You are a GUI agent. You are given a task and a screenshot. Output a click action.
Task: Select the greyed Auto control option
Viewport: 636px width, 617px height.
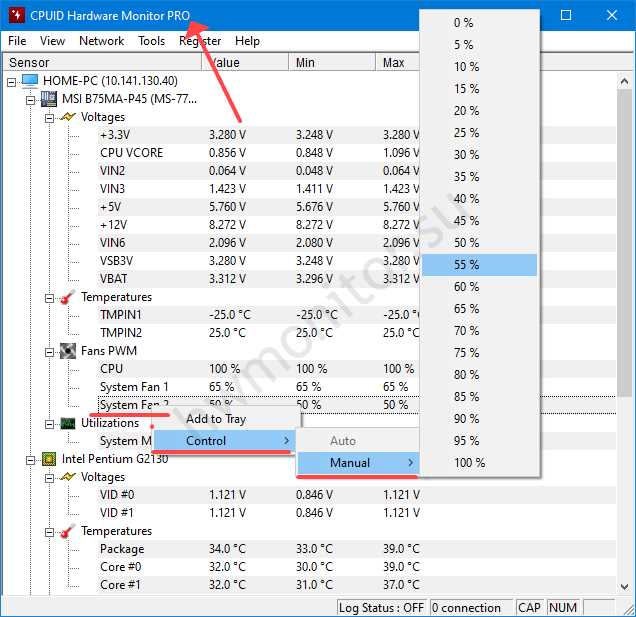358,441
